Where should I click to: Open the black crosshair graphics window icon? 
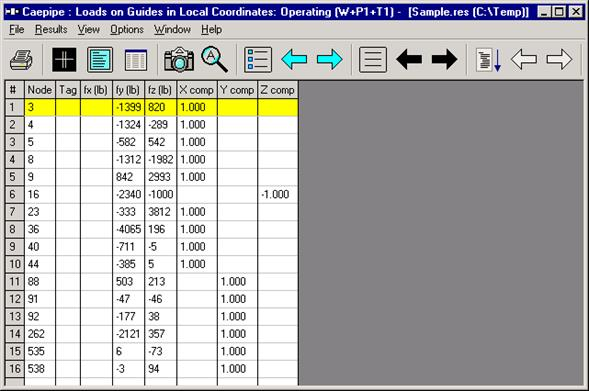coord(64,59)
